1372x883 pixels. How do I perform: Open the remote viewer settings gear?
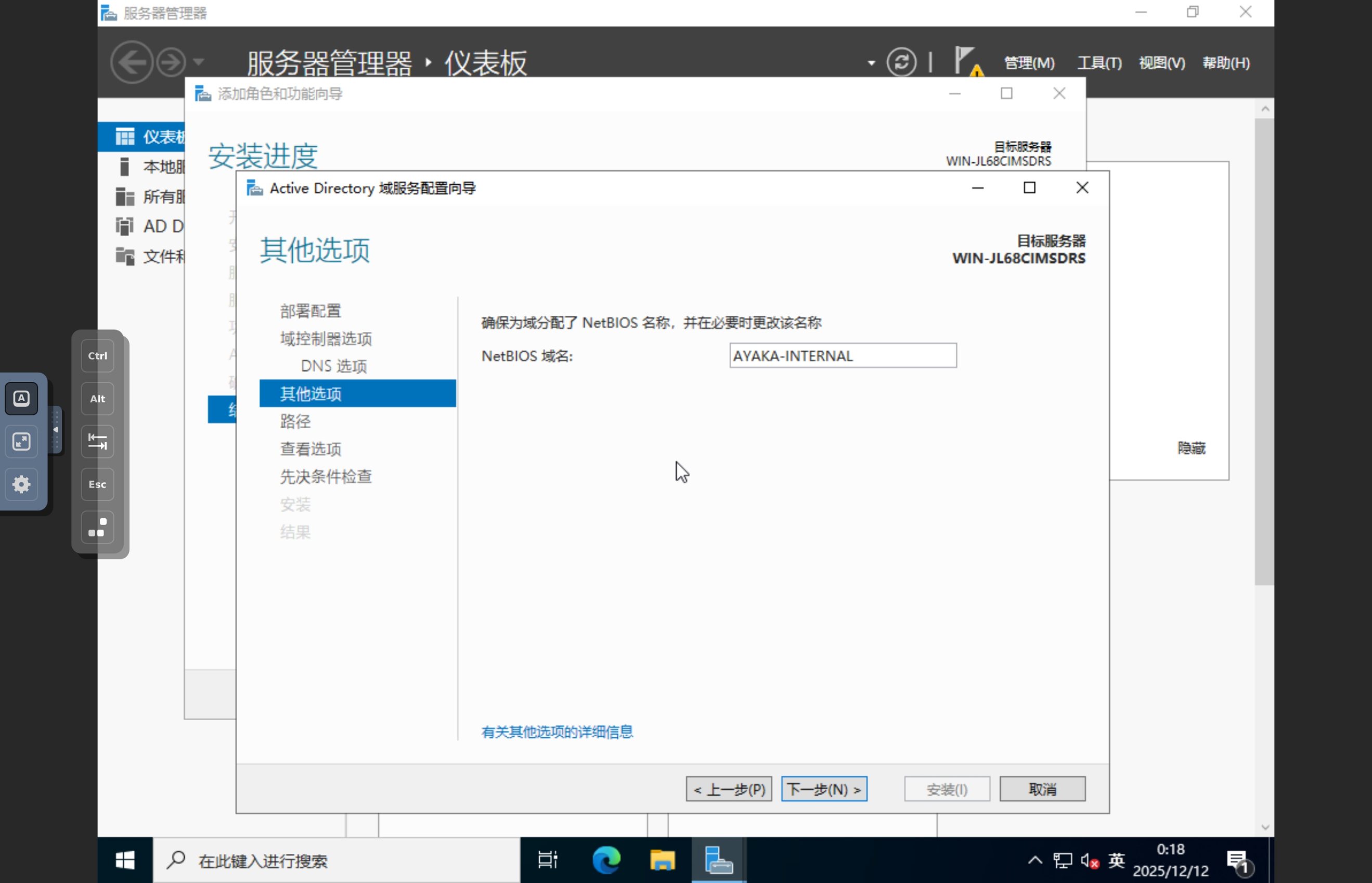click(x=21, y=484)
